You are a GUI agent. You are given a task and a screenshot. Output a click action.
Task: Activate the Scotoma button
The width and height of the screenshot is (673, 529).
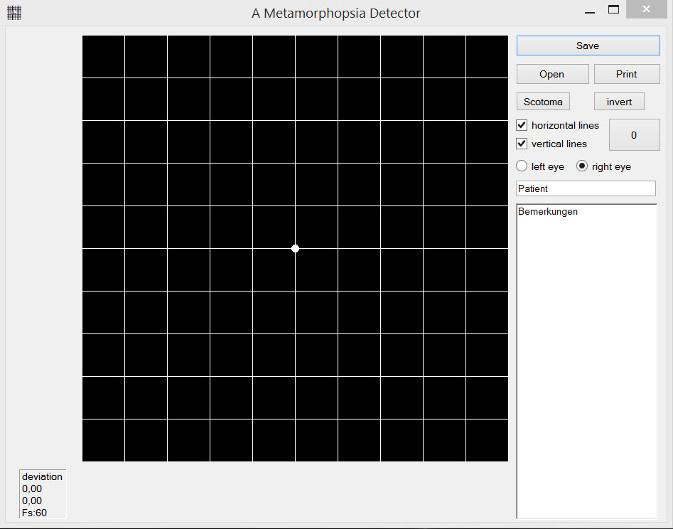pos(543,101)
